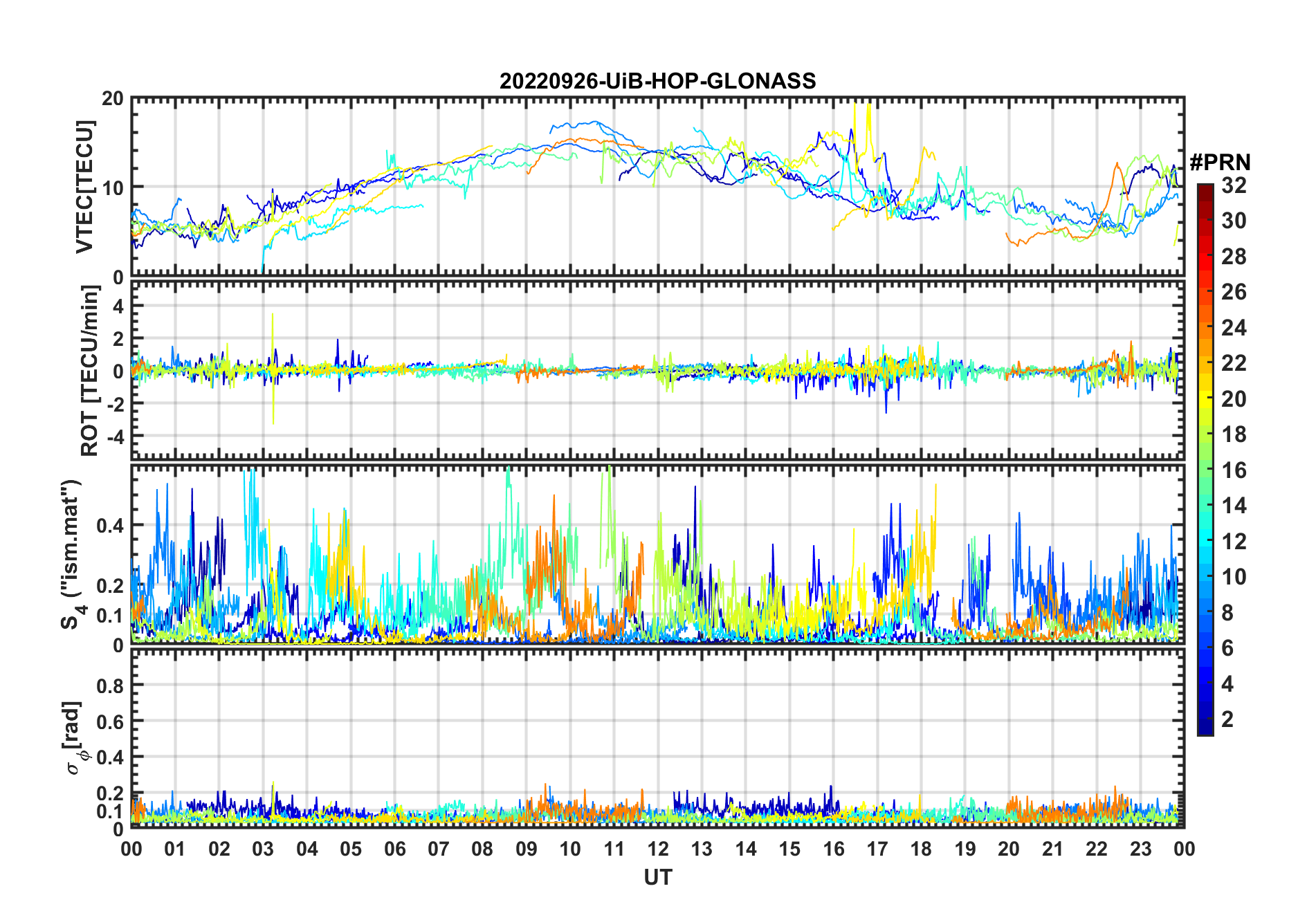This screenshot has height=920, width=1316.
Task: Click the colorbar tick label 16
Action: [1234, 470]
